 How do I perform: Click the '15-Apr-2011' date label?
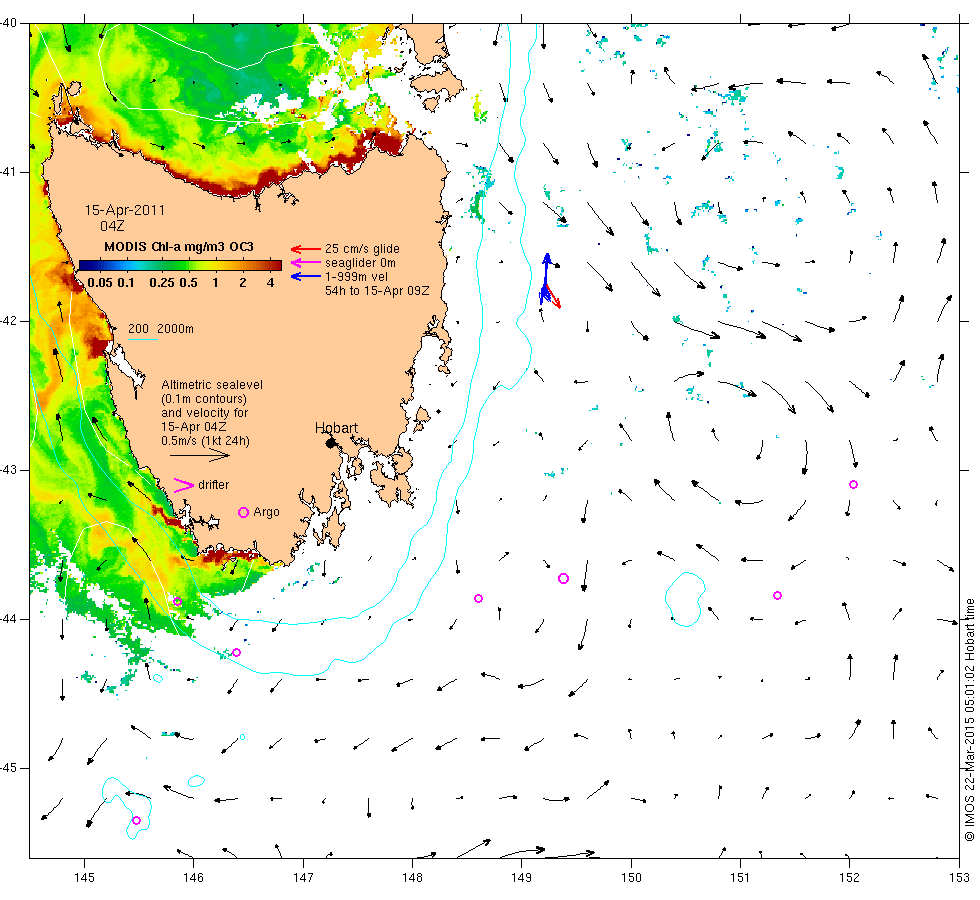coord(125,211)
